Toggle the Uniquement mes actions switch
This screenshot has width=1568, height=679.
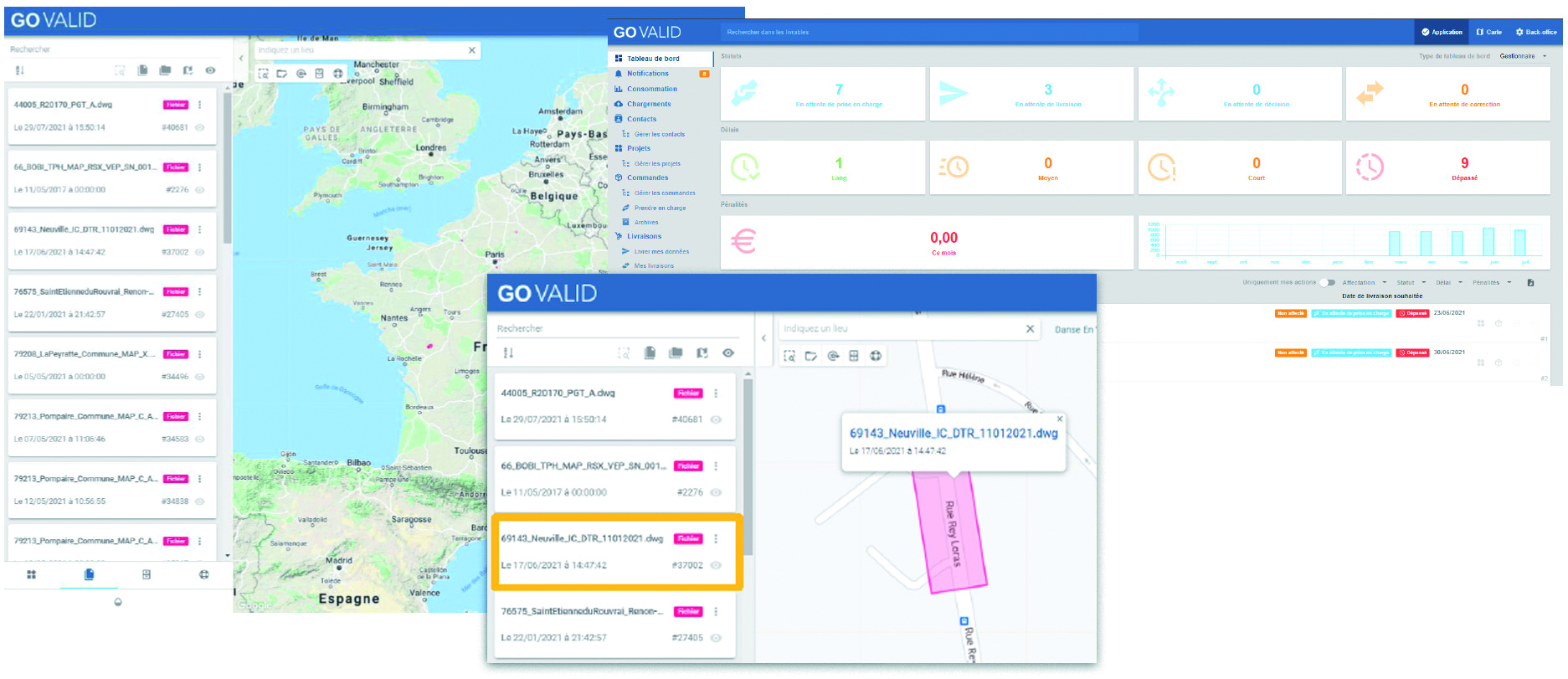pyautogui.click(x=1329, y=283)
